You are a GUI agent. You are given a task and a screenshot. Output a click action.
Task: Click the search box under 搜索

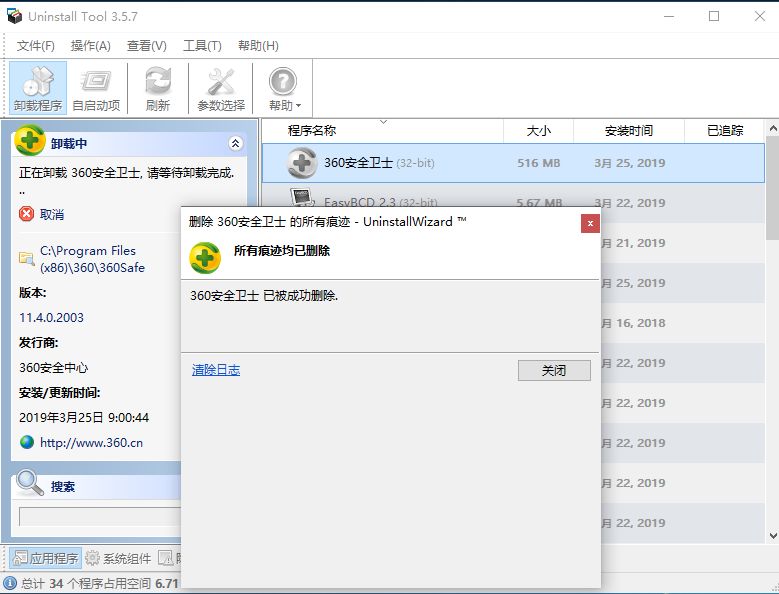pyautogui.click(x=99, y=517)
